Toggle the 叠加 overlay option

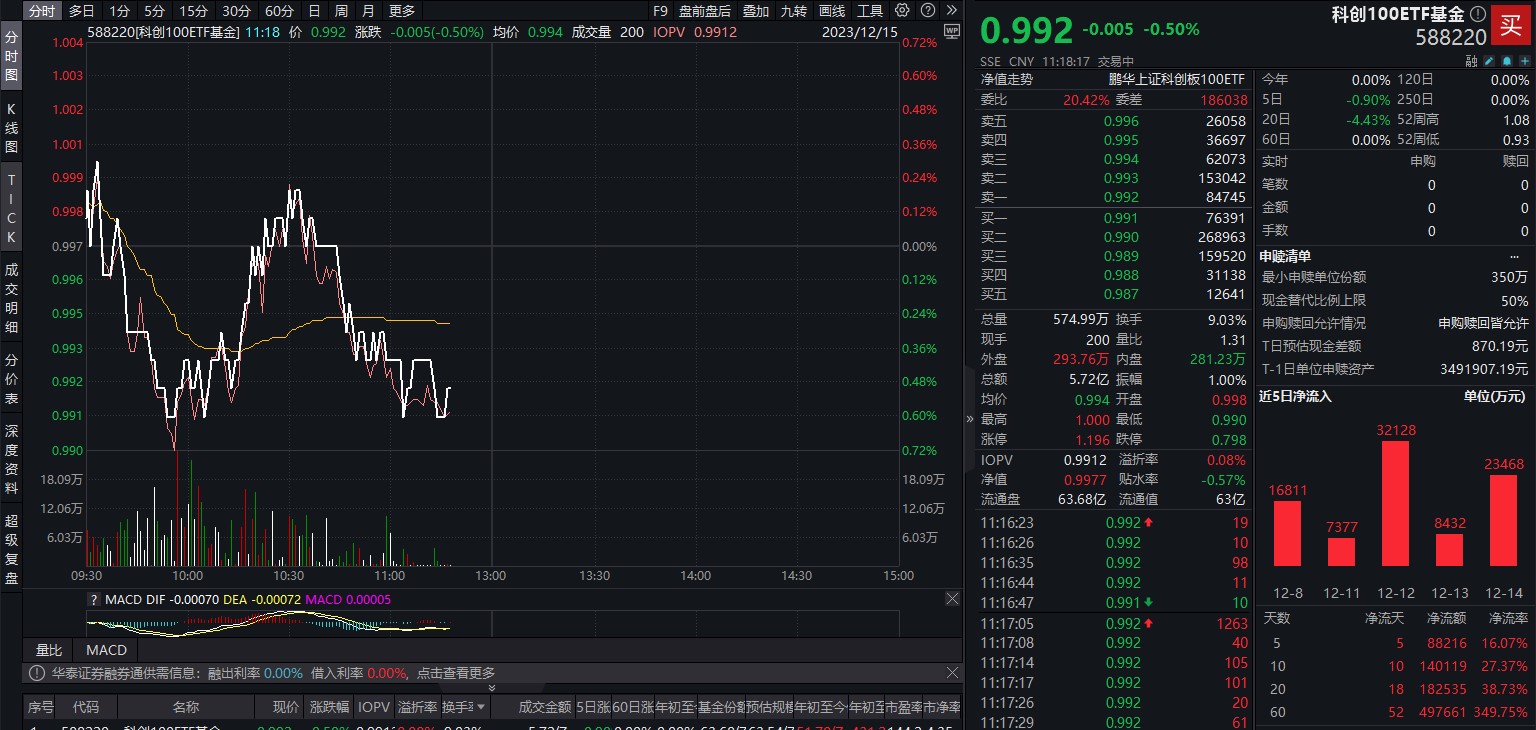tap(756, 11)
